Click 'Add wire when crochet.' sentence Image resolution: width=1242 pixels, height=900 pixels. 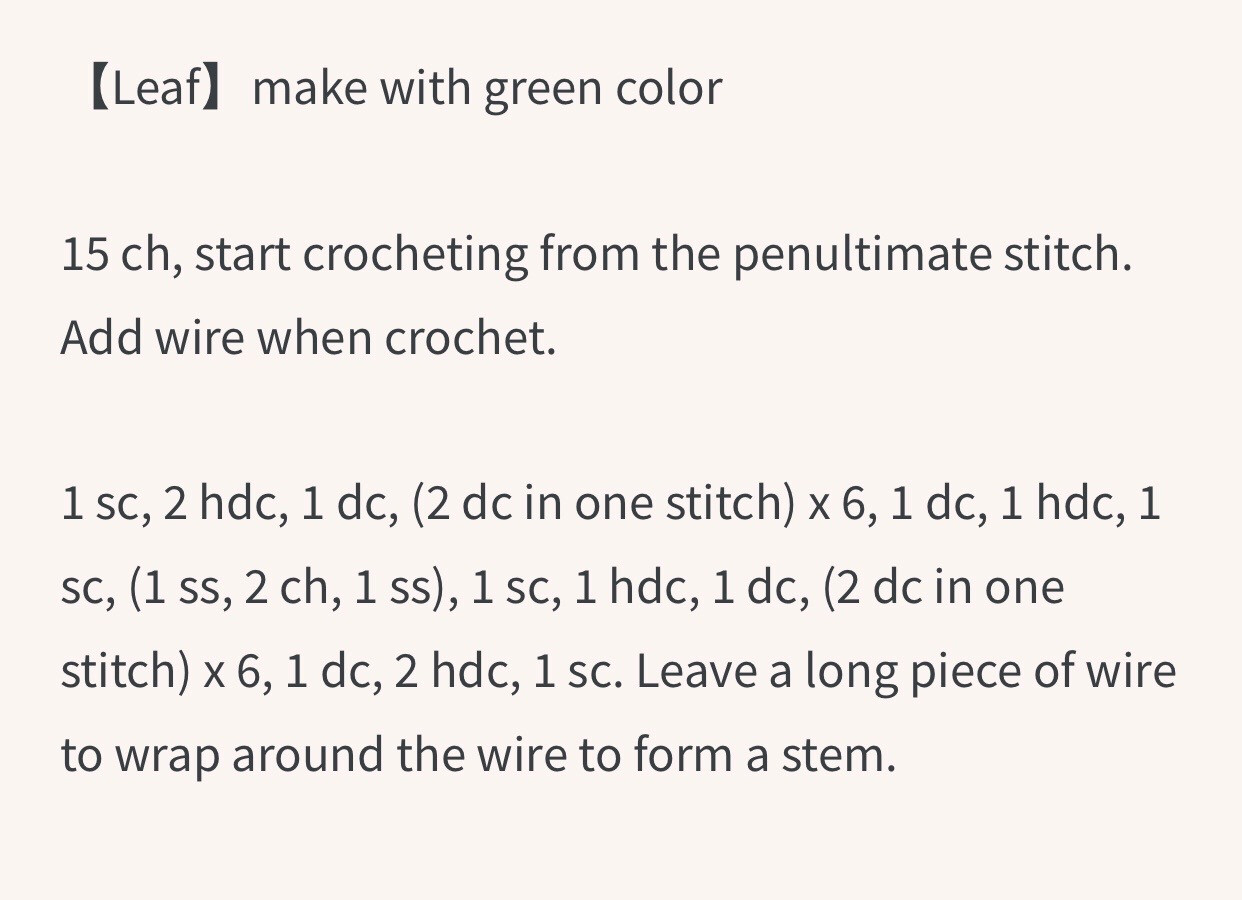(x=308, y=338)
